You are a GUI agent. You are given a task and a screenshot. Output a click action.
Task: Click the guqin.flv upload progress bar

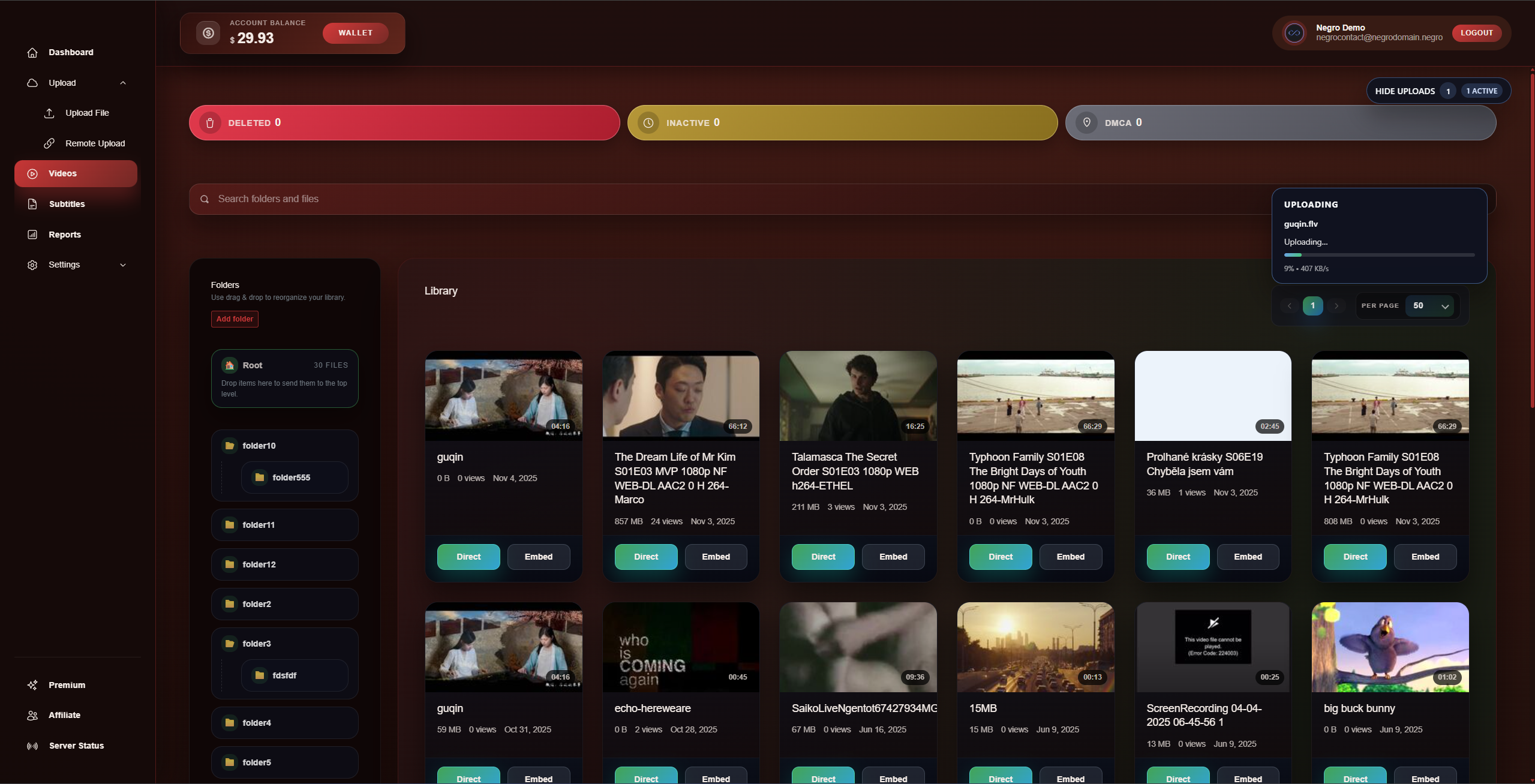(1378, 255)
